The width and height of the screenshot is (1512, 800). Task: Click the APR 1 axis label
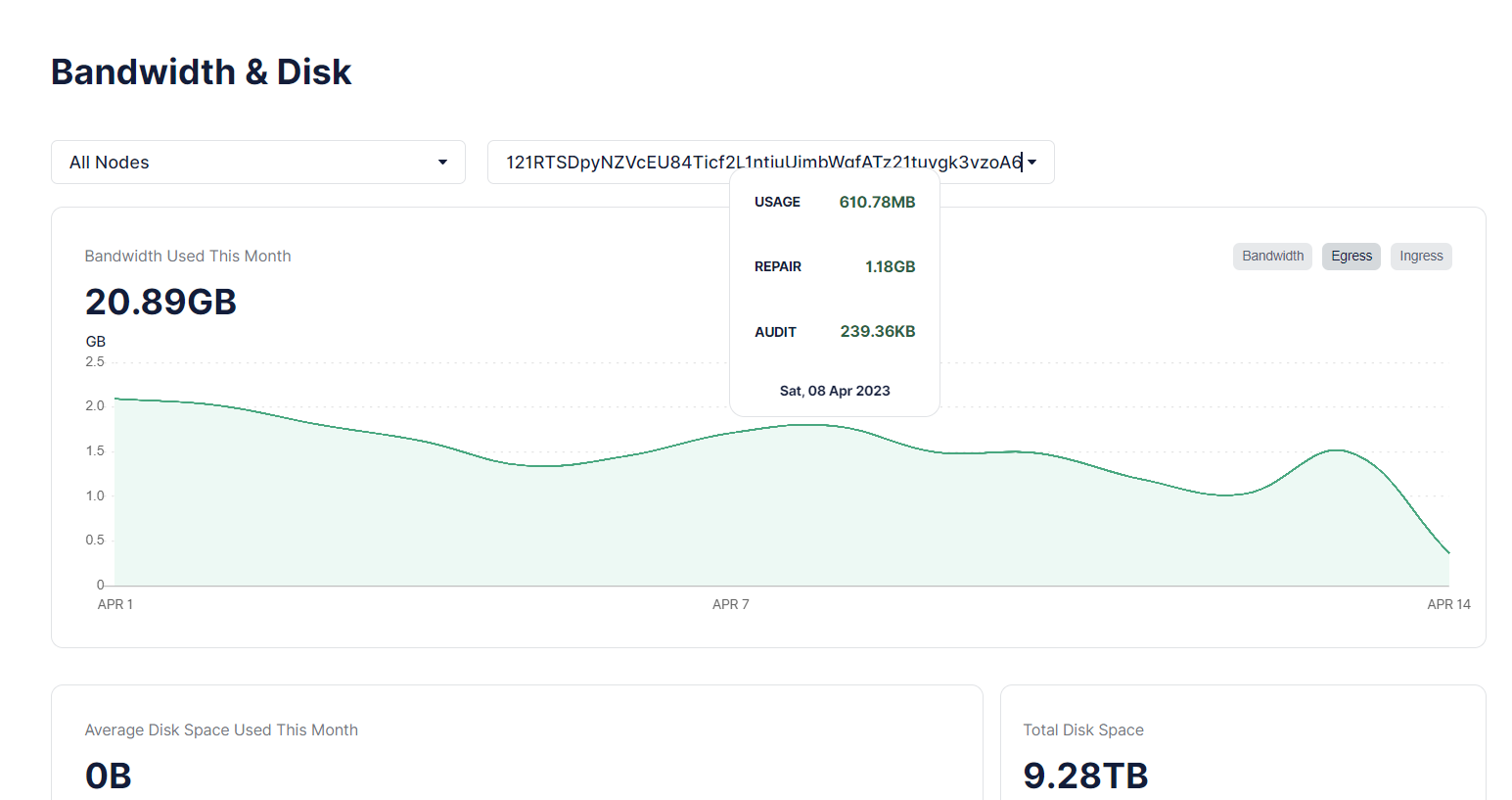[115, 604]
